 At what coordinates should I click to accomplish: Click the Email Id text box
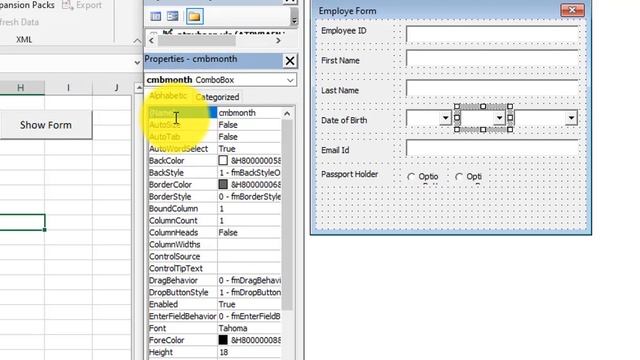pos(492,147)
